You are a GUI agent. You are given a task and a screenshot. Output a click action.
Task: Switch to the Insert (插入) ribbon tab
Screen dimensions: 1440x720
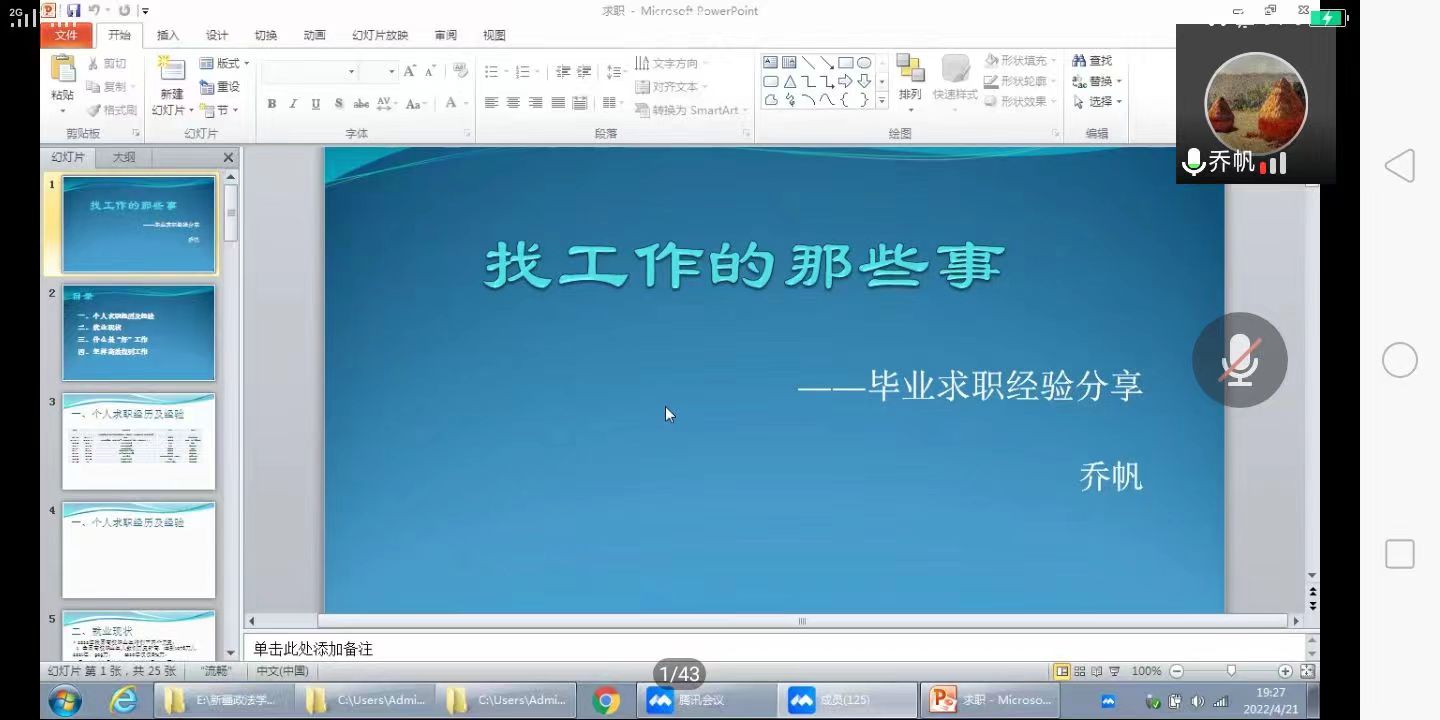(168, 35)
